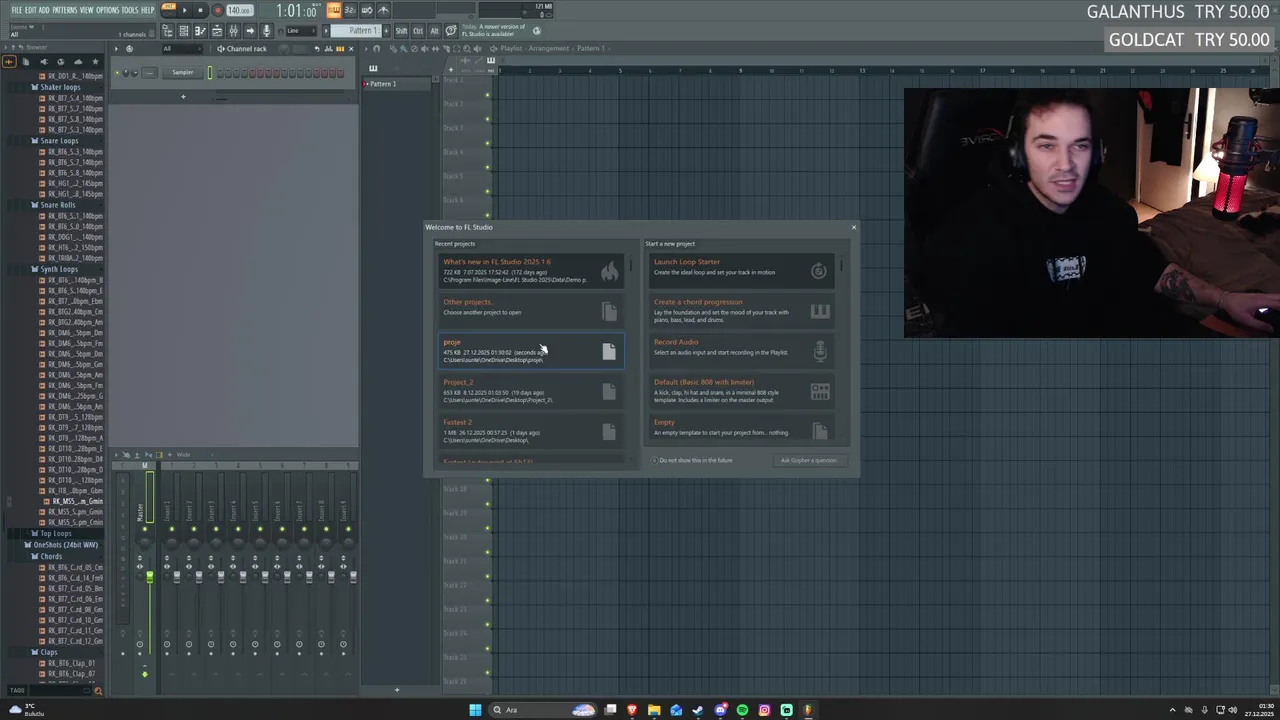Open the PATTERNS menu
The height and width of the screenshot is (720, 1280).
coord(65,10)
